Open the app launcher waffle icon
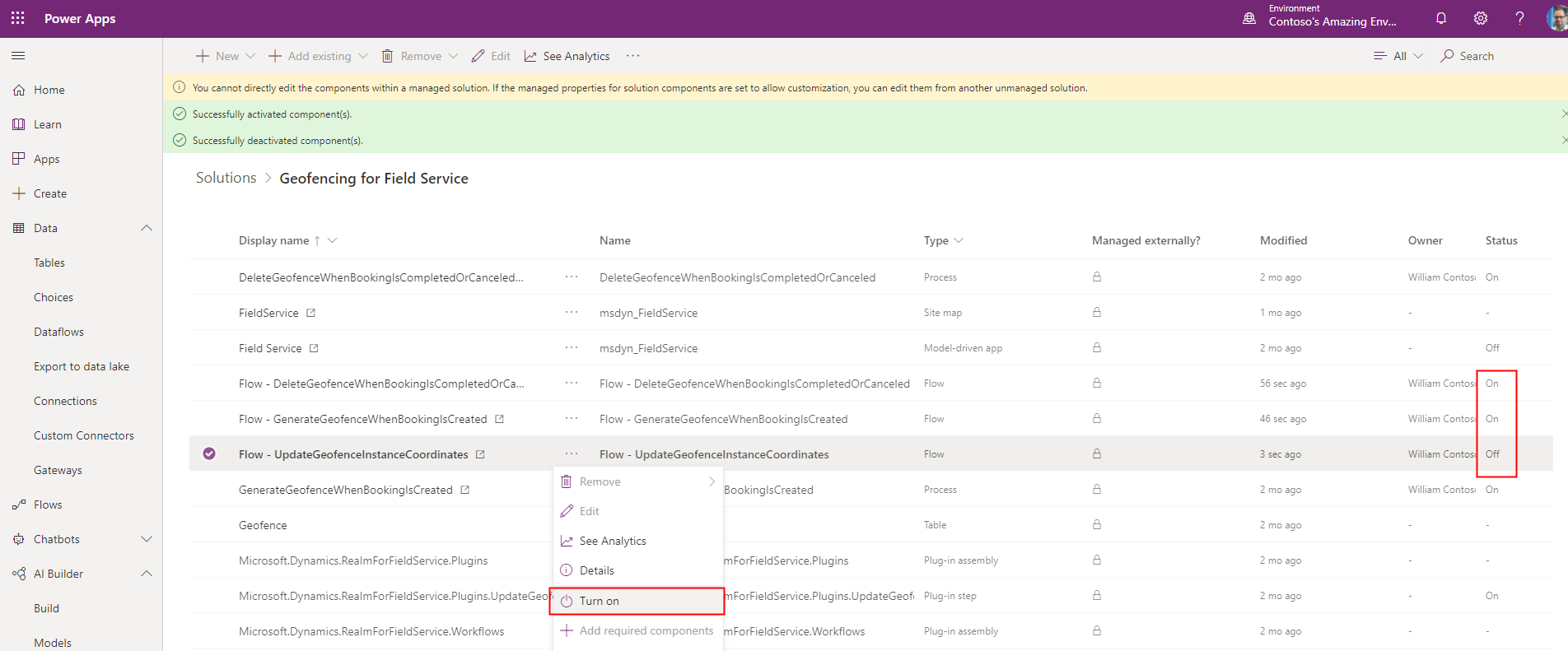This screenshot has width=1568, height=651. tap(18, 18)
